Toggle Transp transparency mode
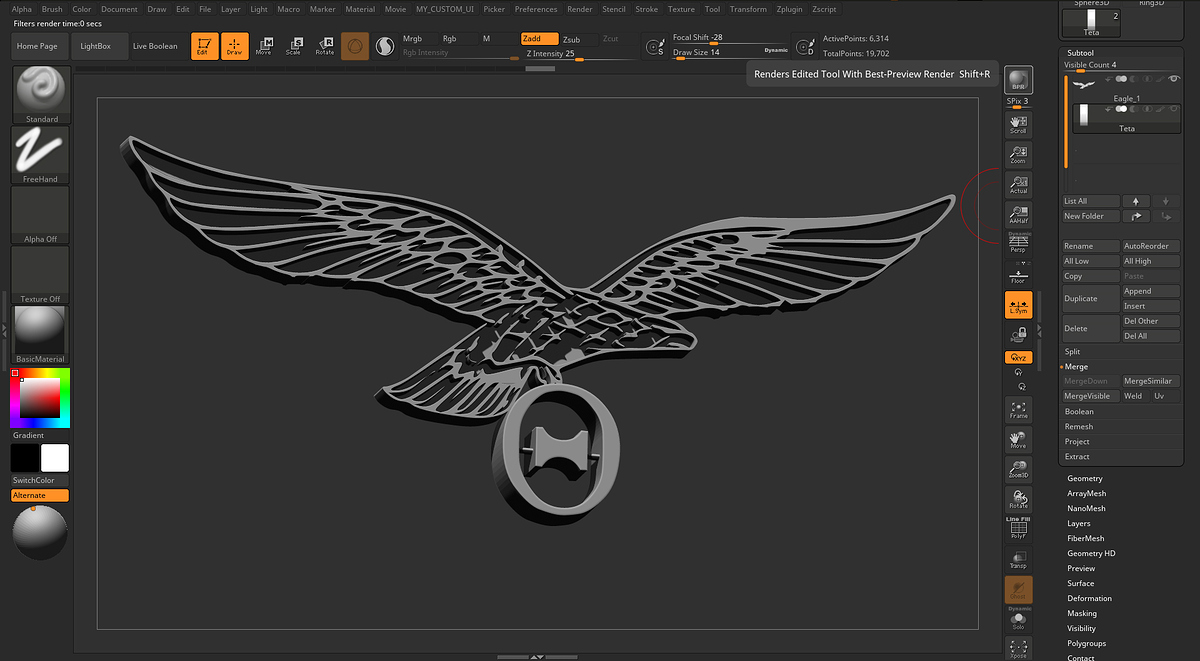The height and width of the screenshot is (661, 1200). (x=1018, y=560)
